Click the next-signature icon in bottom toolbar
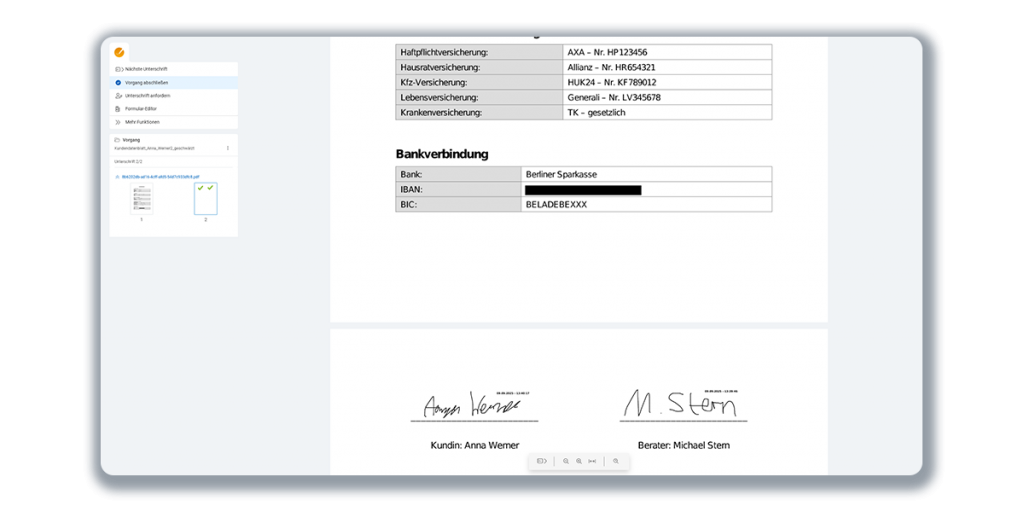 tap(541, 461)
